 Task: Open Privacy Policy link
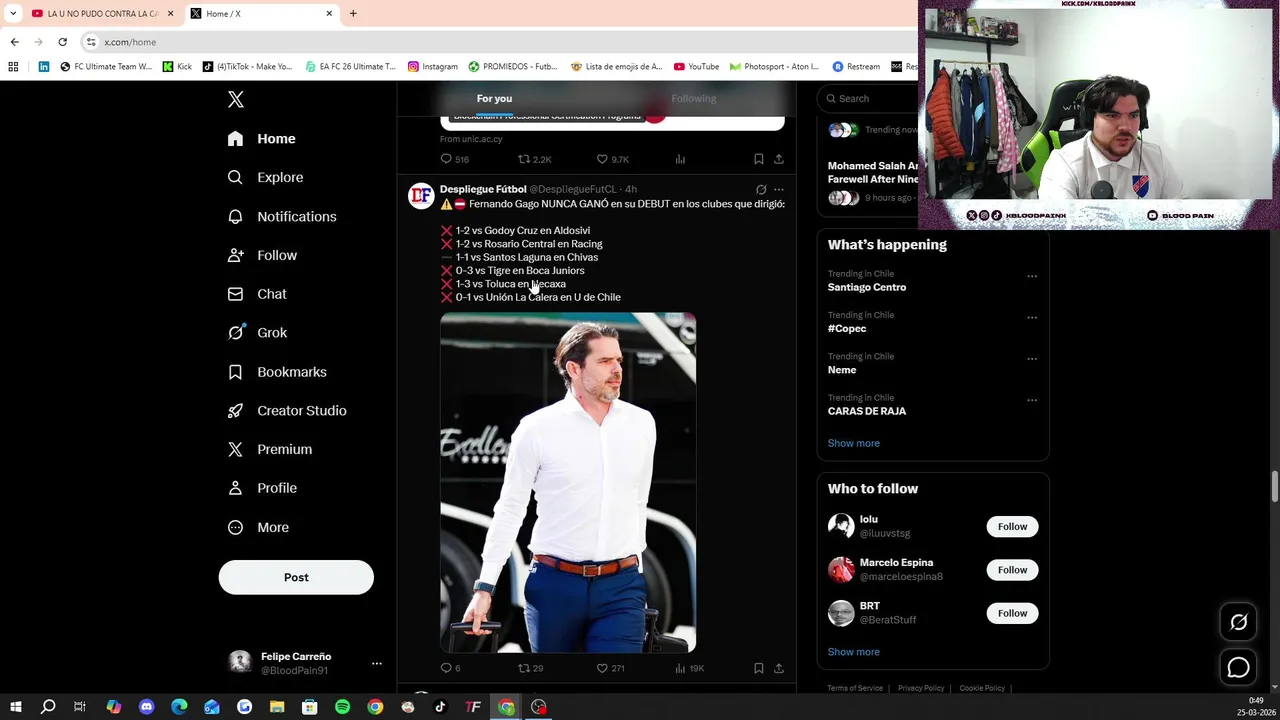921,688
